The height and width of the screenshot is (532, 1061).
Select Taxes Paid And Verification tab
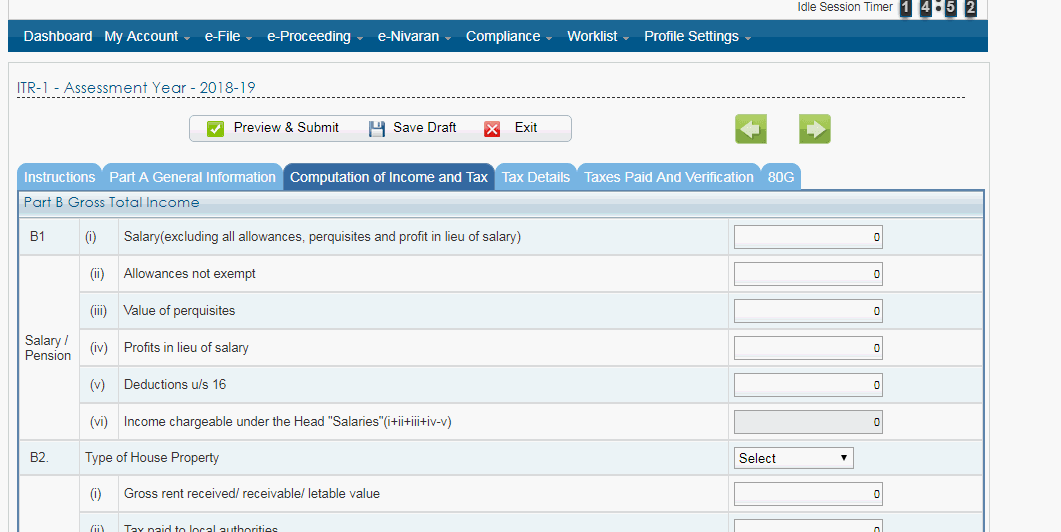click(x=669, y=177)
